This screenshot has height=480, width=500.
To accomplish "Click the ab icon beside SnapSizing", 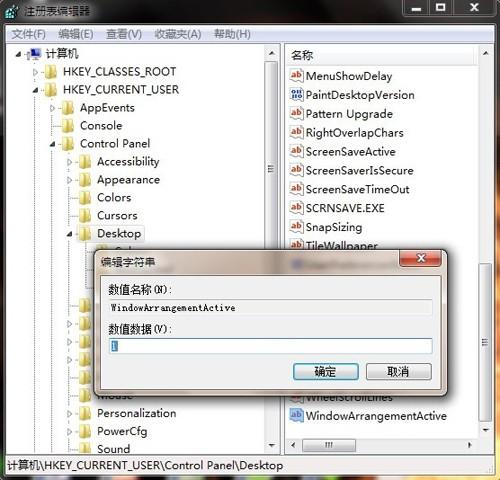I will 296,227.
